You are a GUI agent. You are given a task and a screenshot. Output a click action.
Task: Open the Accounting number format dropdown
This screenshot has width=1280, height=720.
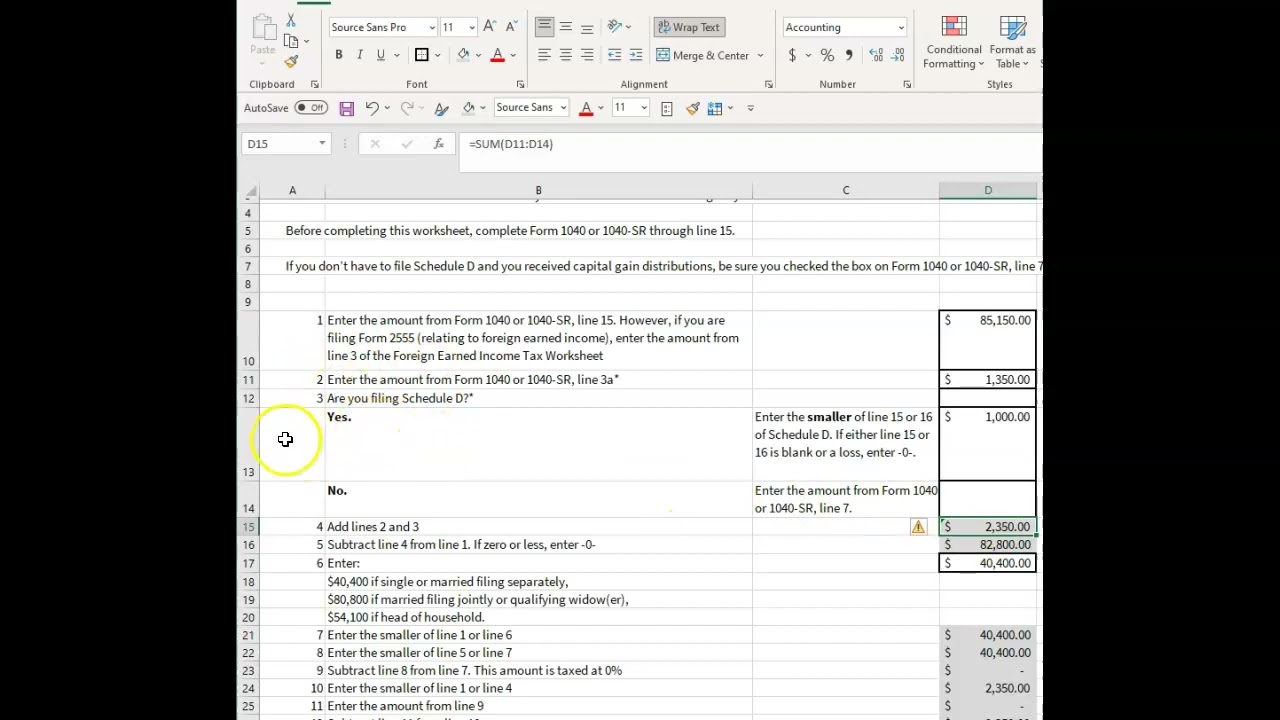click(901, 28)
